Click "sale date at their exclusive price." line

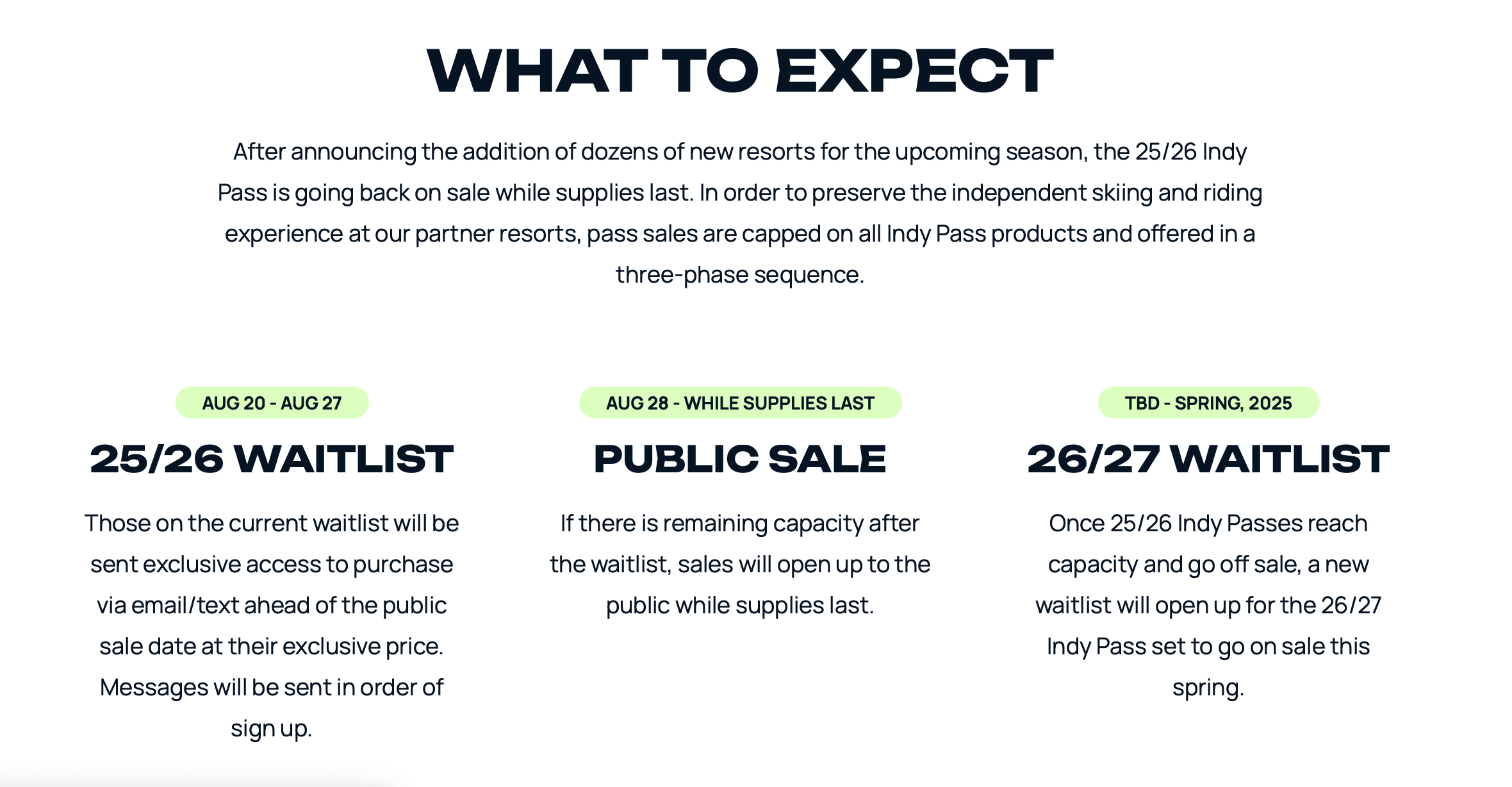(x=272, y=647)
